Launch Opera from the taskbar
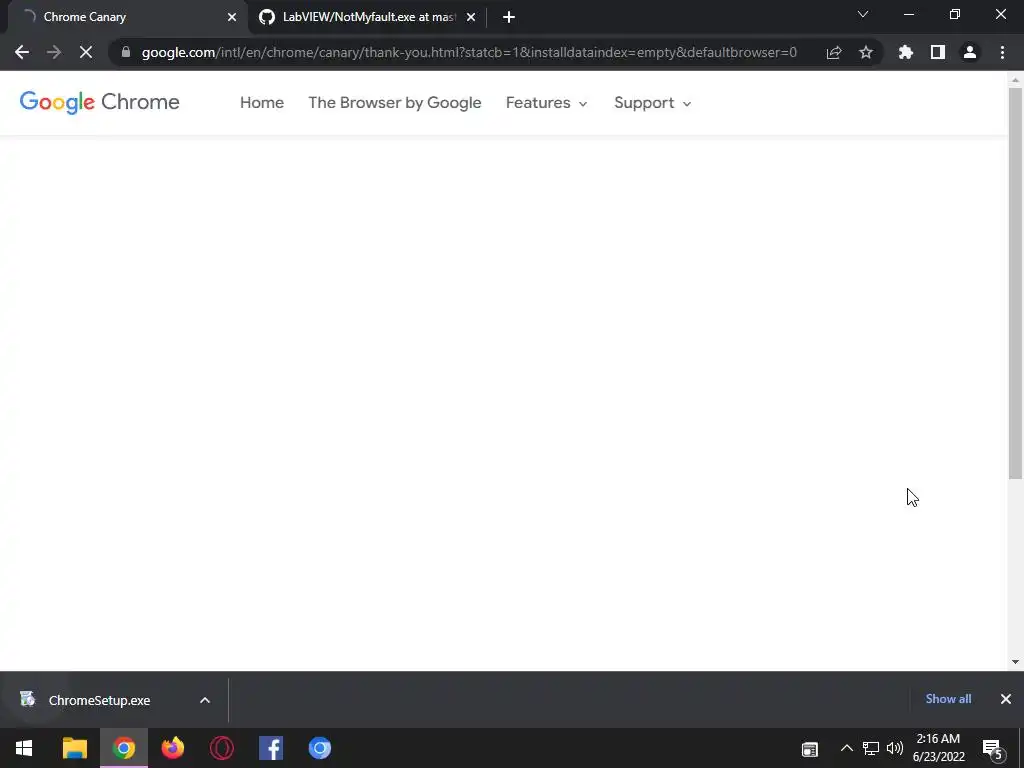 coord(222,748)
